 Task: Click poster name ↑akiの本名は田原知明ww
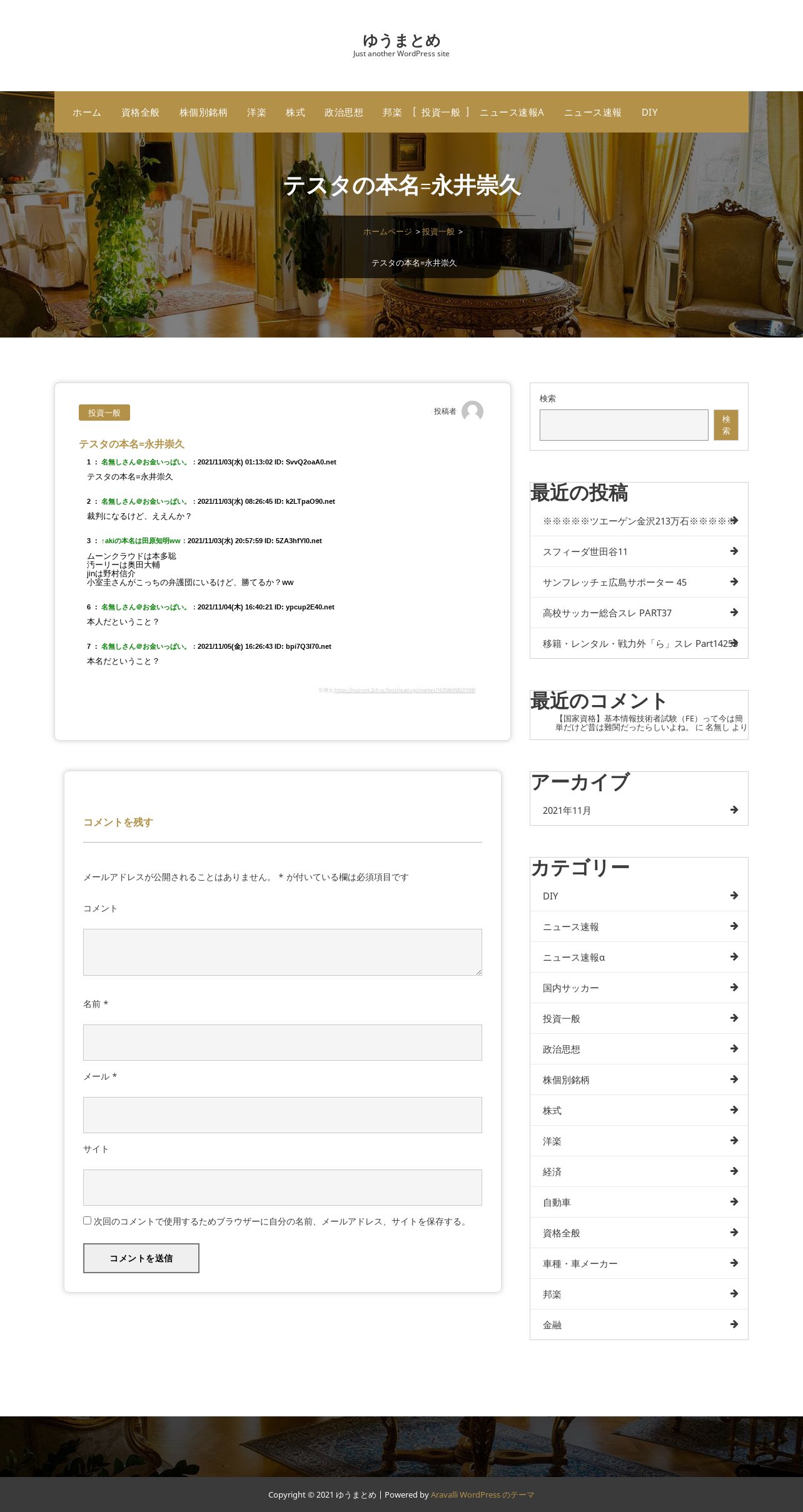pyautogui.click(x=141, y=541)
